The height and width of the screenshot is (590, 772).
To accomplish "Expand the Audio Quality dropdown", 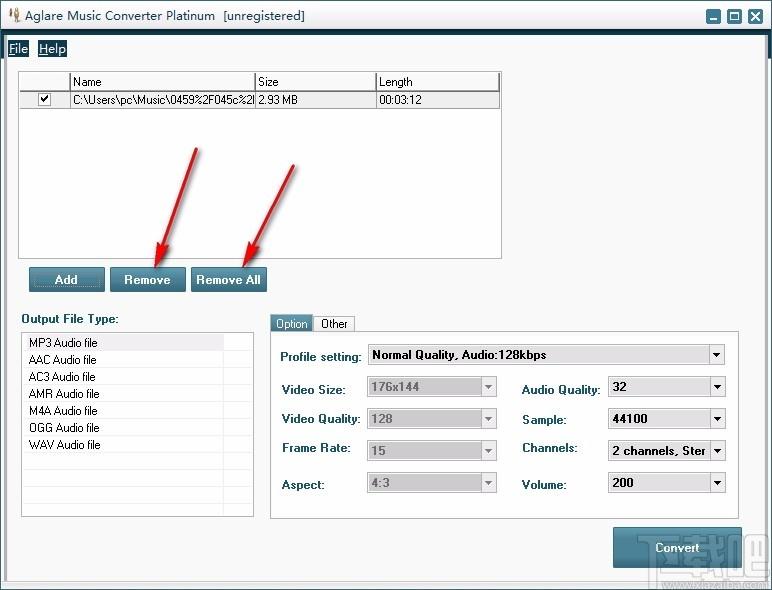I will pyautogui.click(x=717, y=387).
